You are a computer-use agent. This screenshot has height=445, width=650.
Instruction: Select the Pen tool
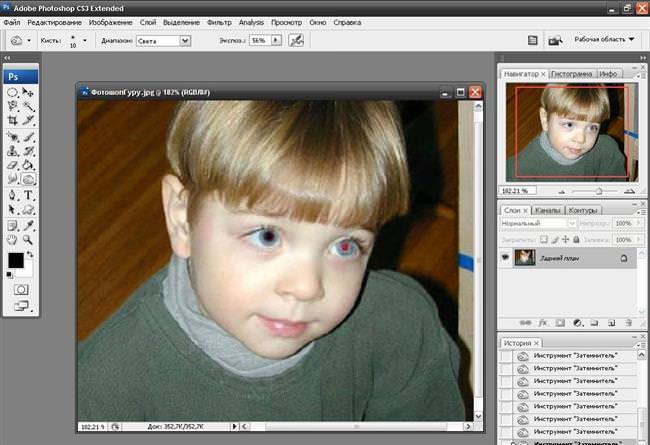(12, 195)
